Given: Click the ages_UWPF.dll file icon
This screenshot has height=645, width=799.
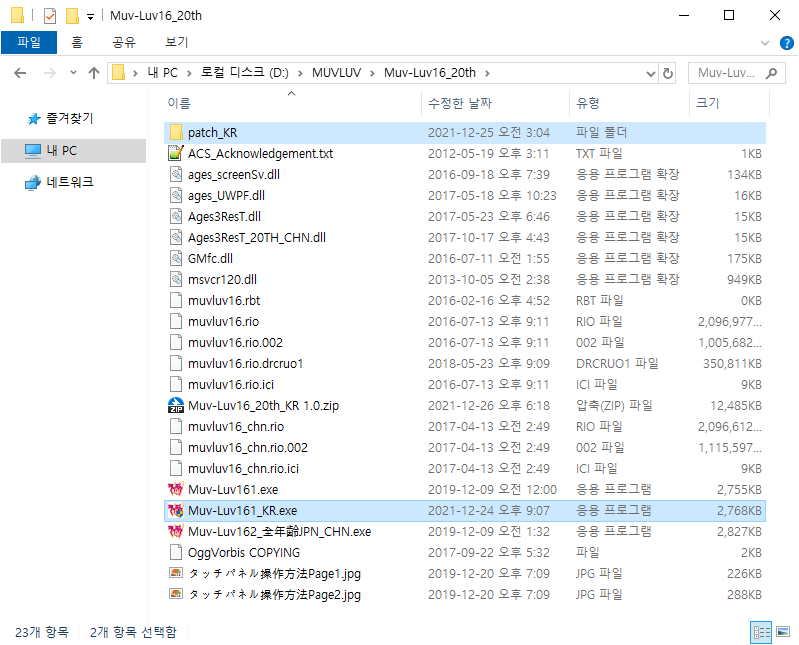Looking at the screenshot, I should 176,195.
